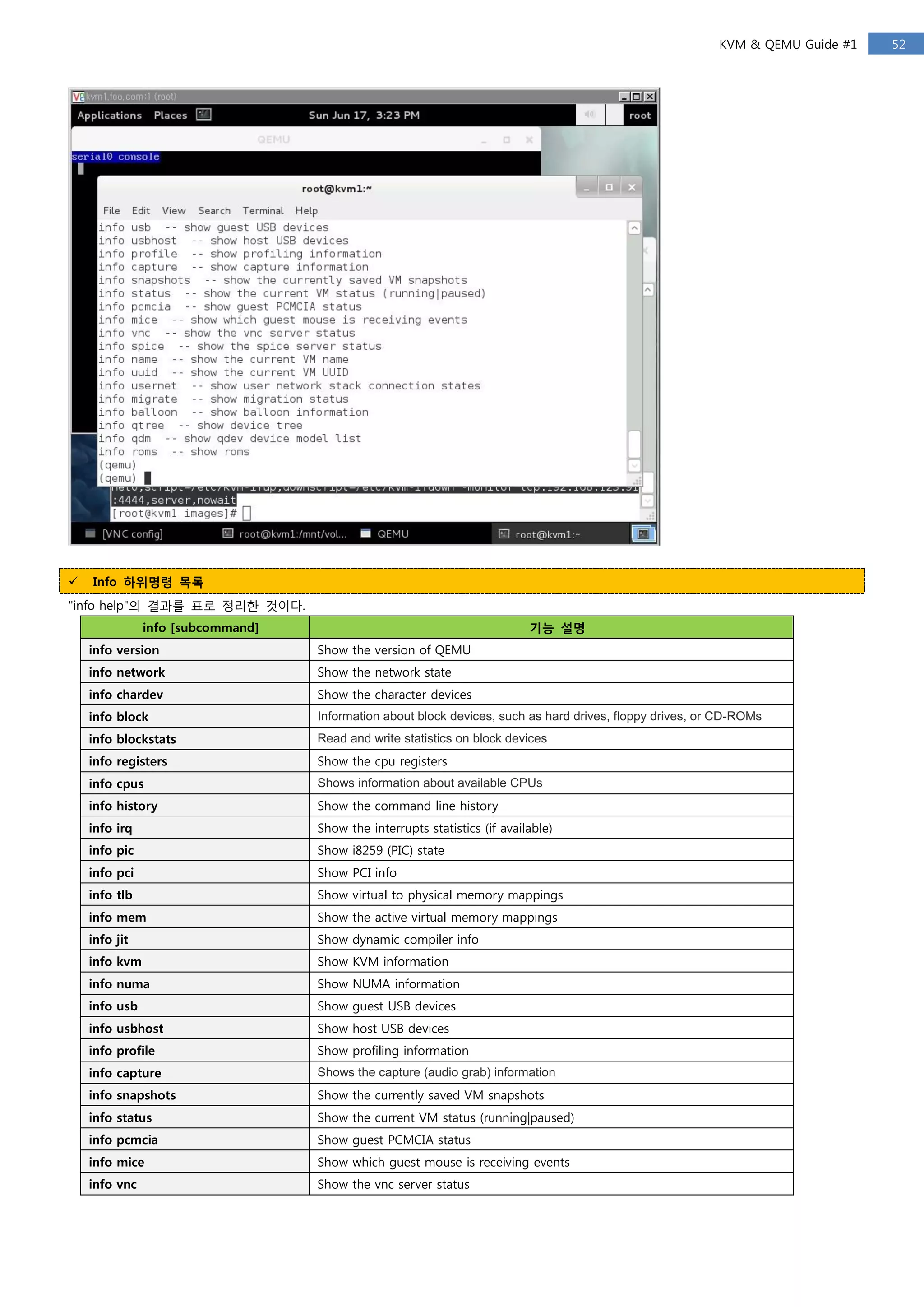
Task: Open the Edit menu in terminal
Action: click(x=140, y=211)
